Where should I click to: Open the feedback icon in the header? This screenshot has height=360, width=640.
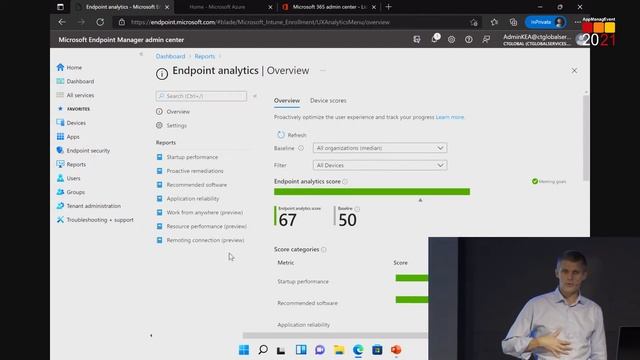pos(486,40)
